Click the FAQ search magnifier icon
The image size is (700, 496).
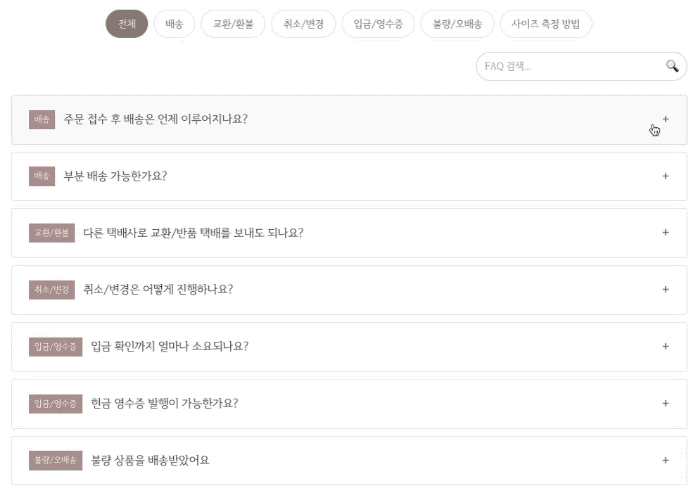click(x=672, y=66)
